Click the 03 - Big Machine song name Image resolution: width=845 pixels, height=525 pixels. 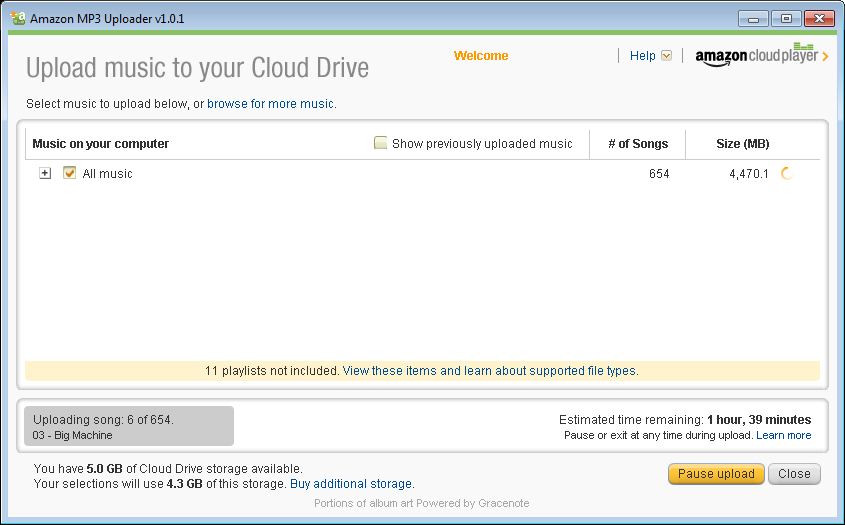(x=72, y=435)
